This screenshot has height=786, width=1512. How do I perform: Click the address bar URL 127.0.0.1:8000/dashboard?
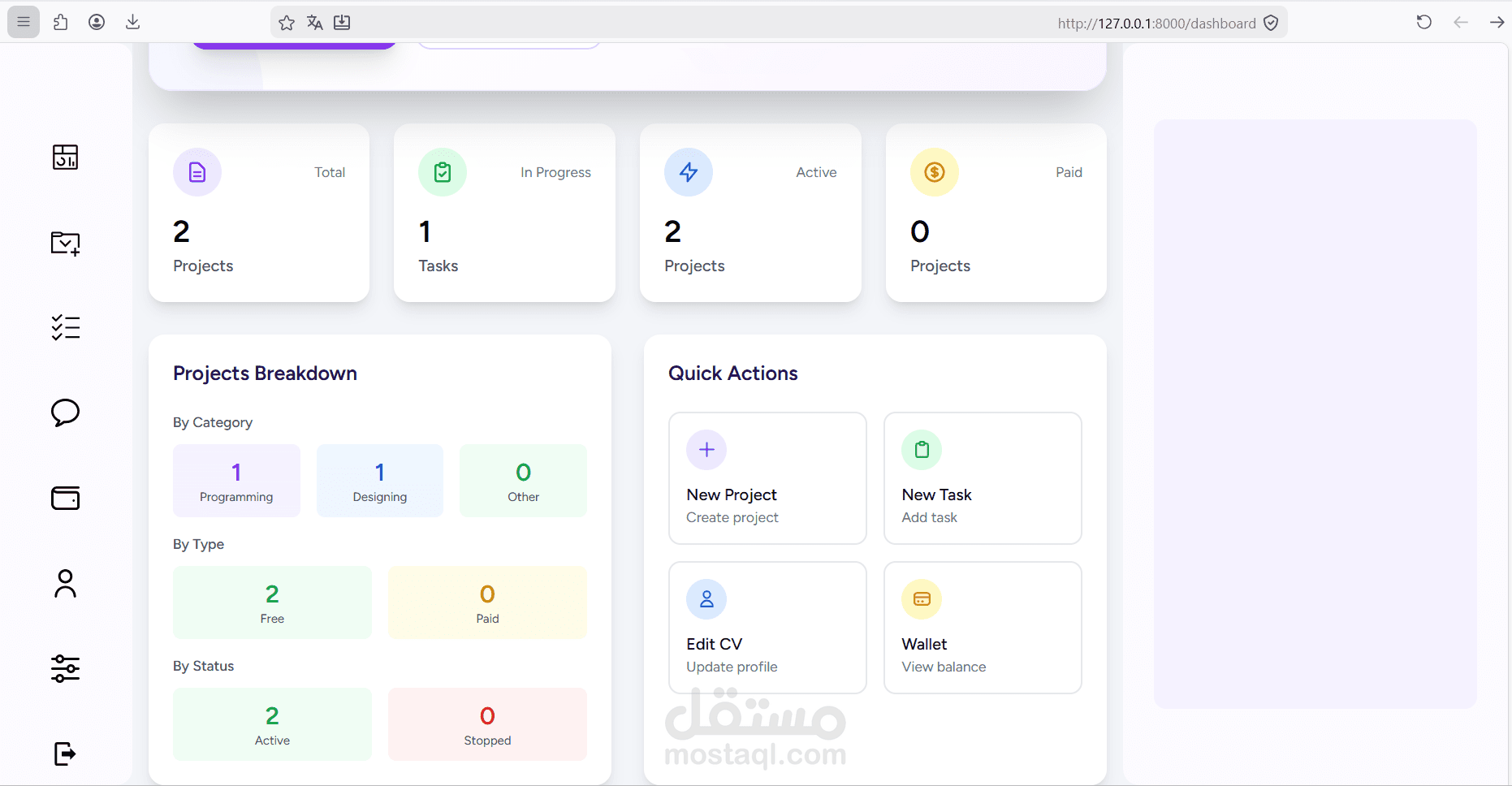coord(1156,24)
